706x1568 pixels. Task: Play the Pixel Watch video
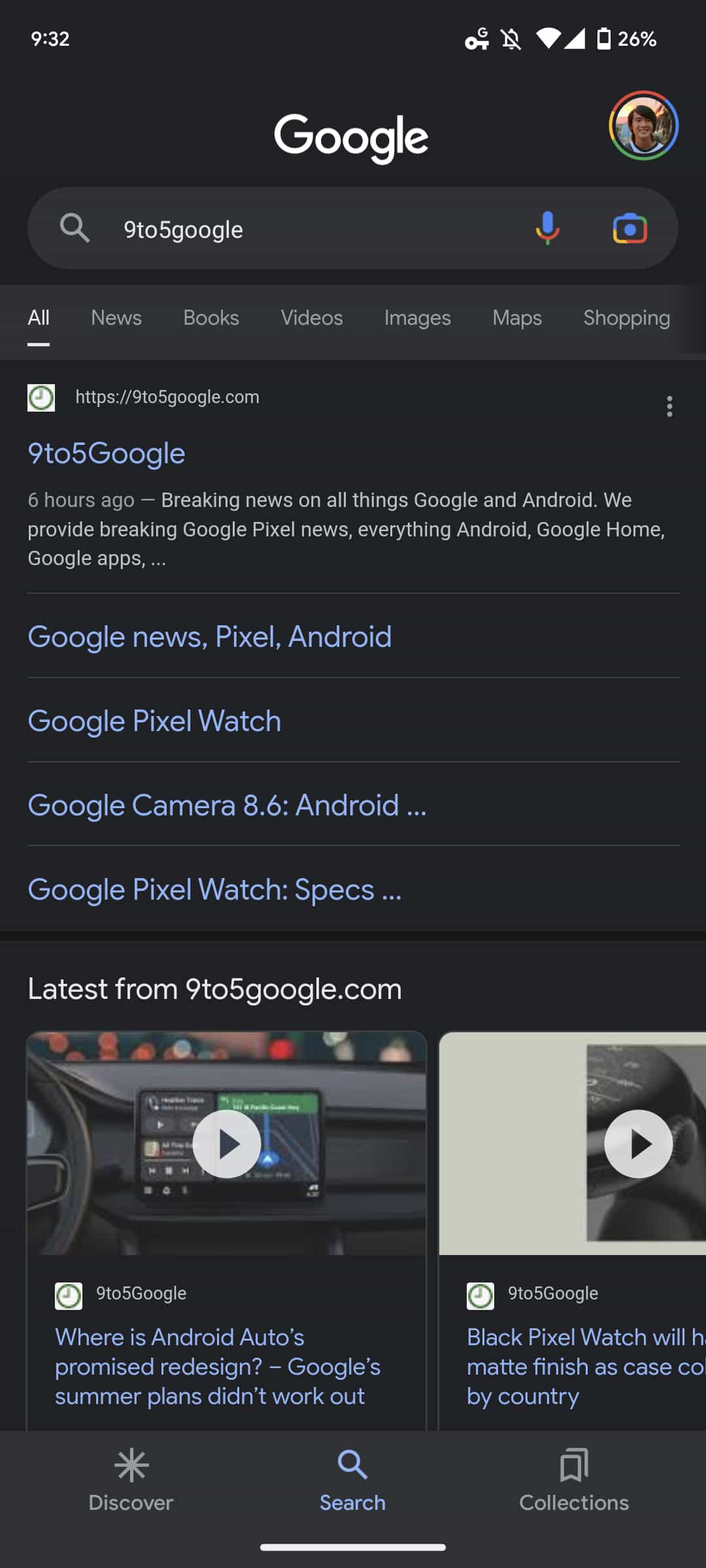point(638,1144)
